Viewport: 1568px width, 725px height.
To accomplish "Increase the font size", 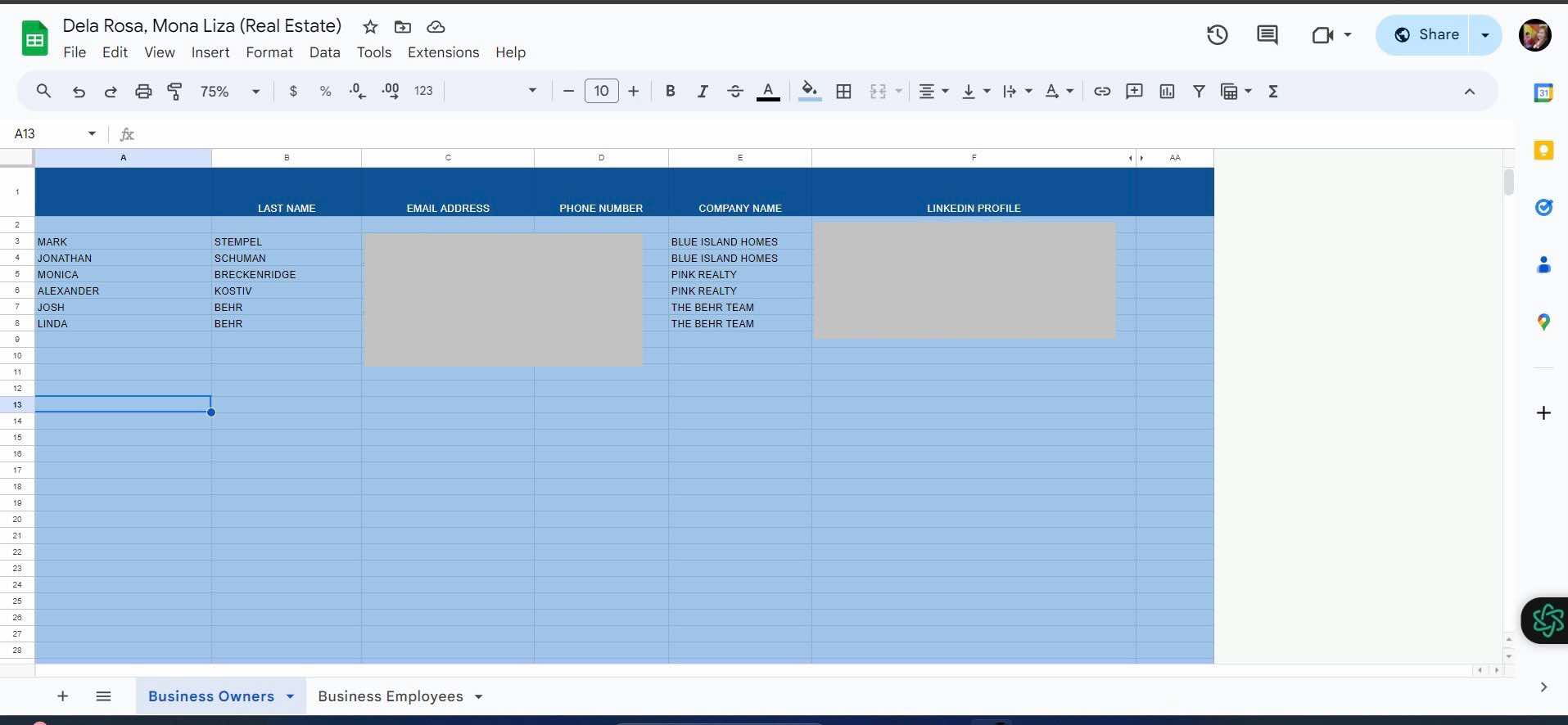I will tap(633, 92).
